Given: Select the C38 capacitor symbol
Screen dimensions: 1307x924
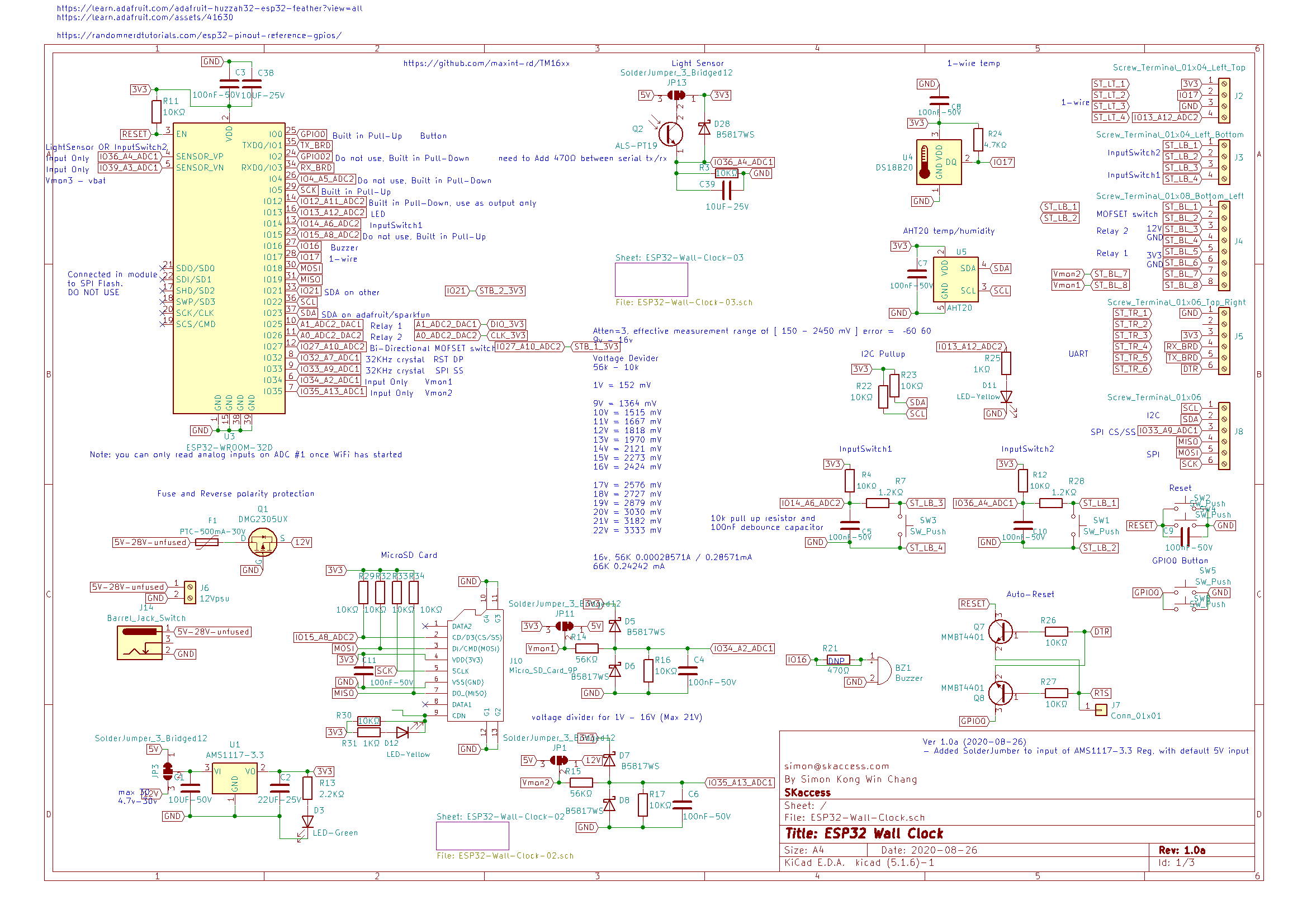Looking at the screenshot, I should click(x=252, y=84).
